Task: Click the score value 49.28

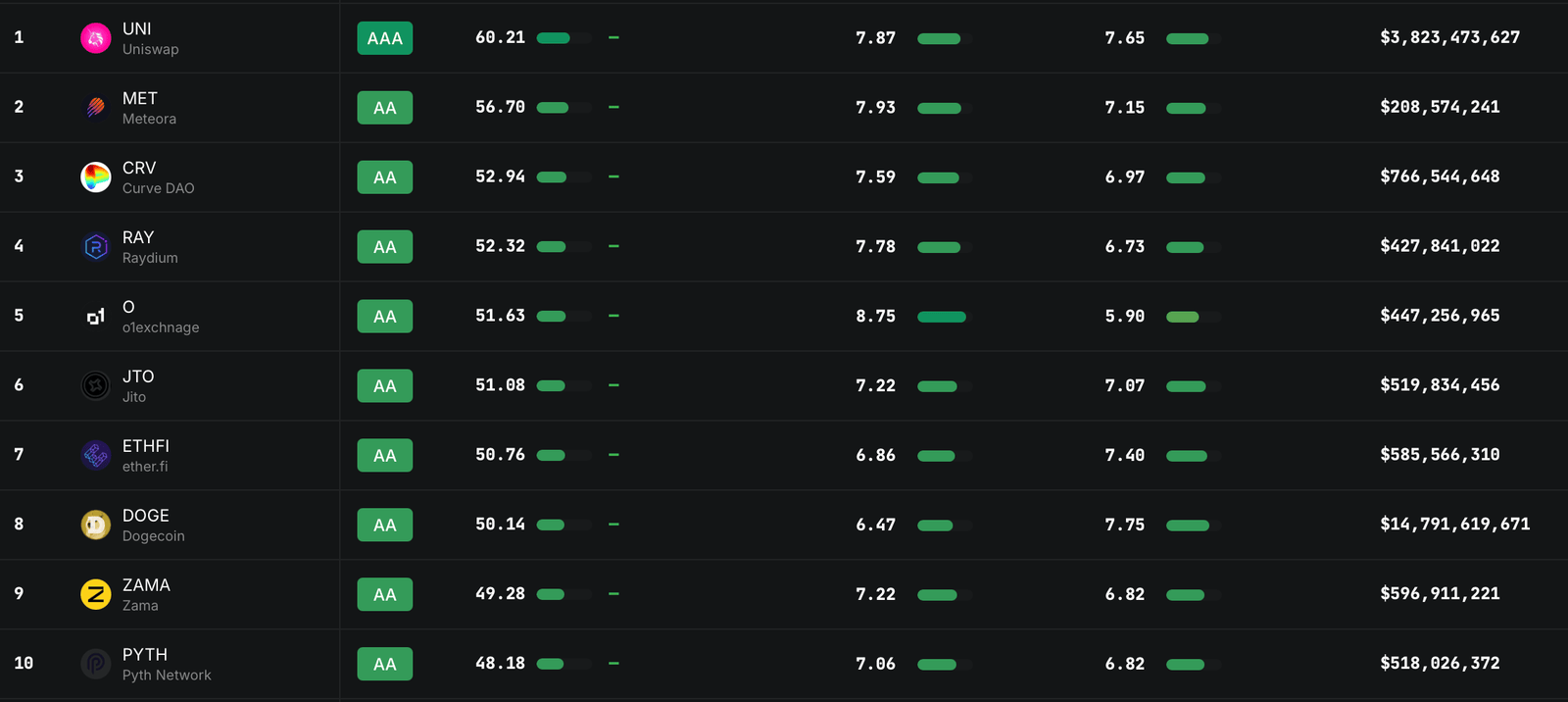Action: (500, 594)
